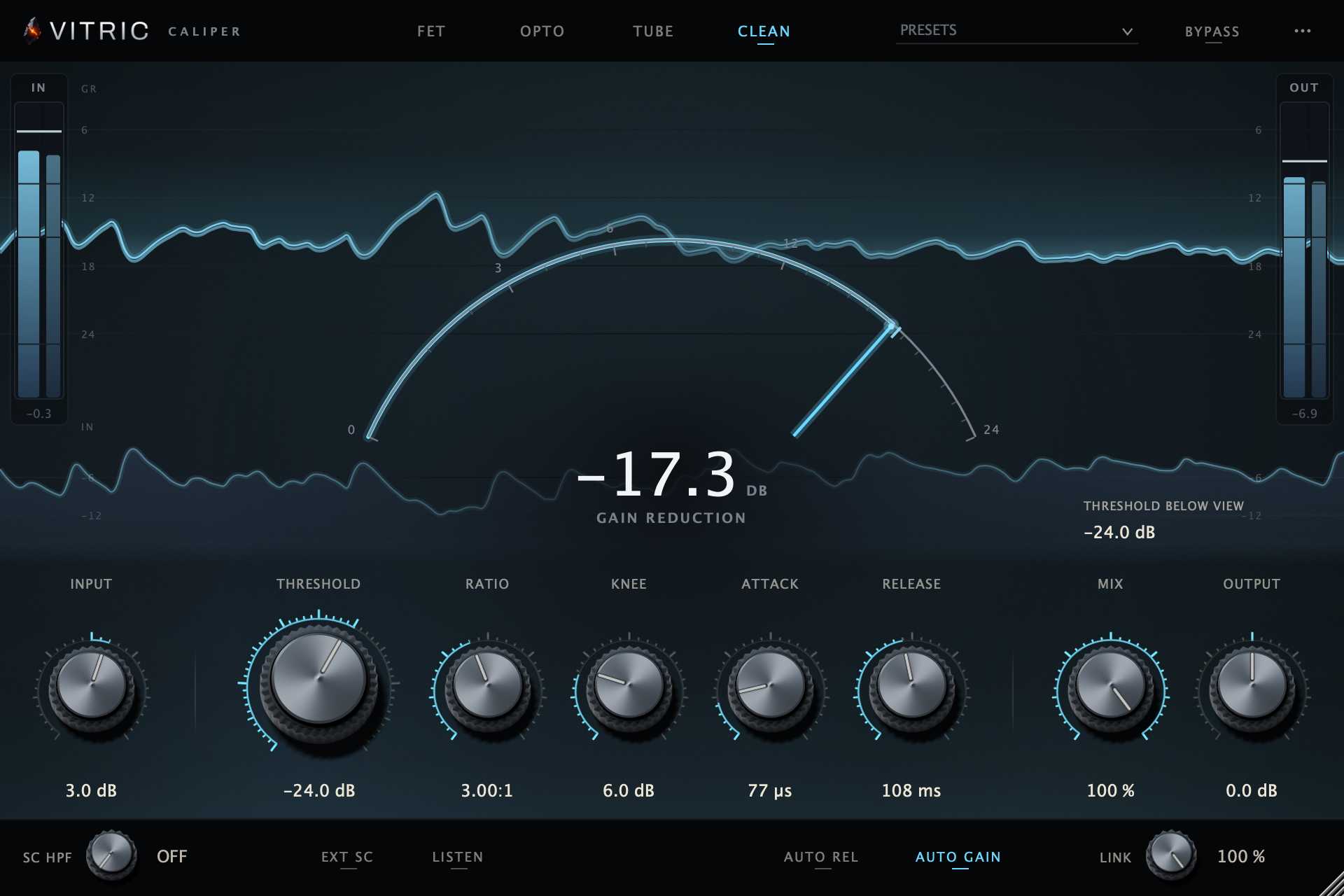Switch to the OPTO compressor mode
Image resolution: width=1344 pixels, height=896 pixels.
[542, 31]
